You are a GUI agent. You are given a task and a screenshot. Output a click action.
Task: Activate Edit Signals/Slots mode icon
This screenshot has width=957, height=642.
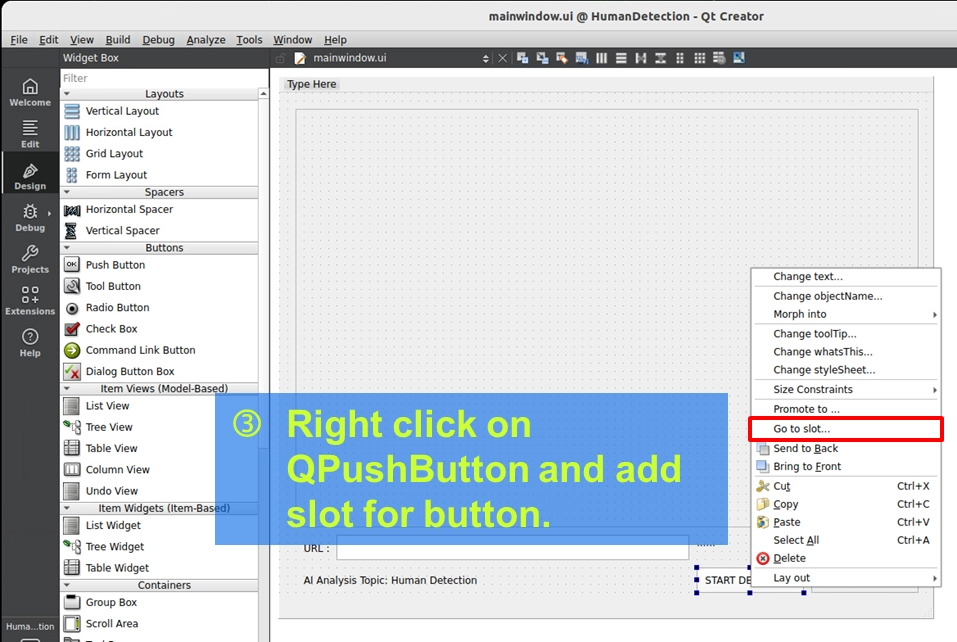pos(542,58)
